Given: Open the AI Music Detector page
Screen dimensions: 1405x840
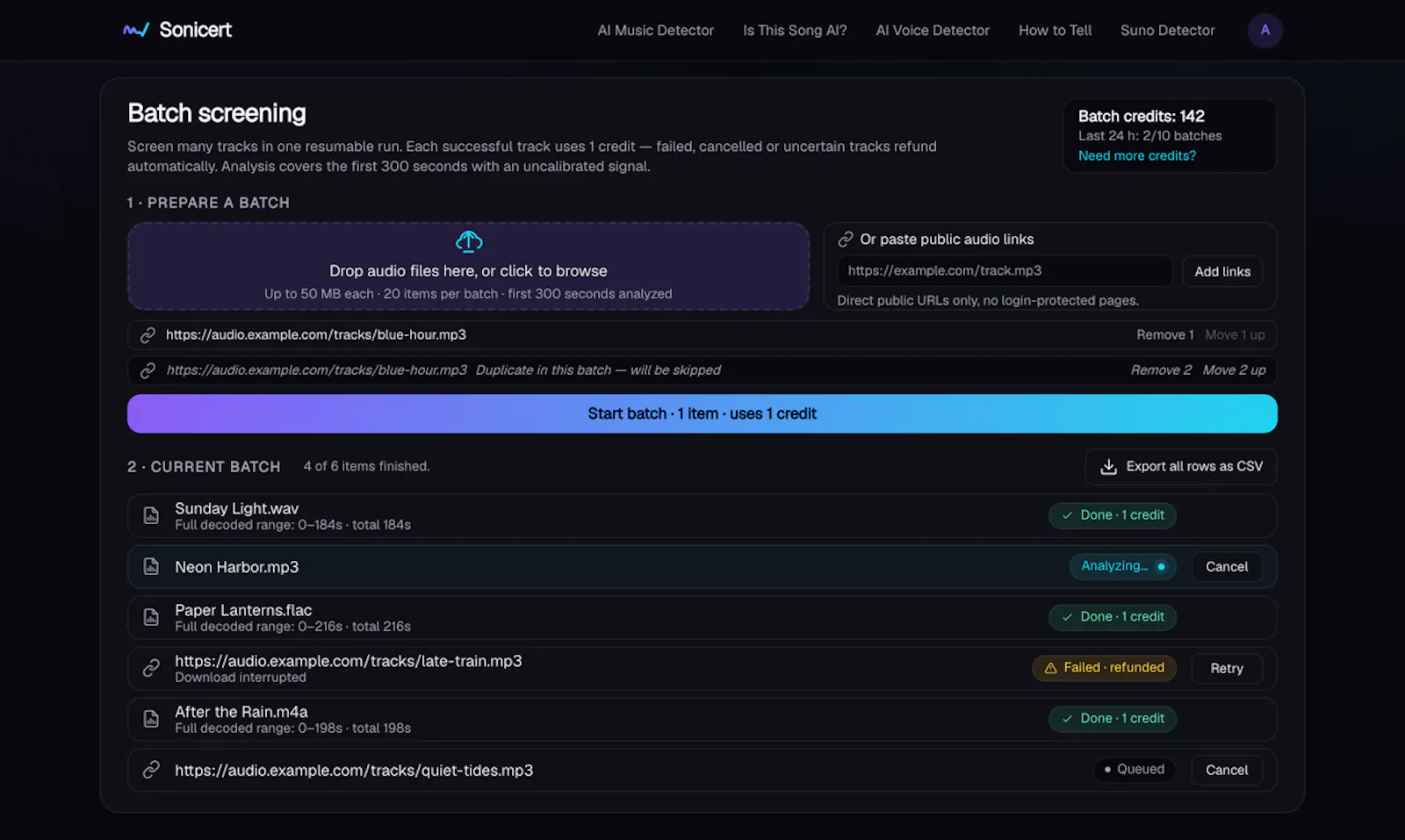Looking at the screenshot, I should tap(656, 31).
